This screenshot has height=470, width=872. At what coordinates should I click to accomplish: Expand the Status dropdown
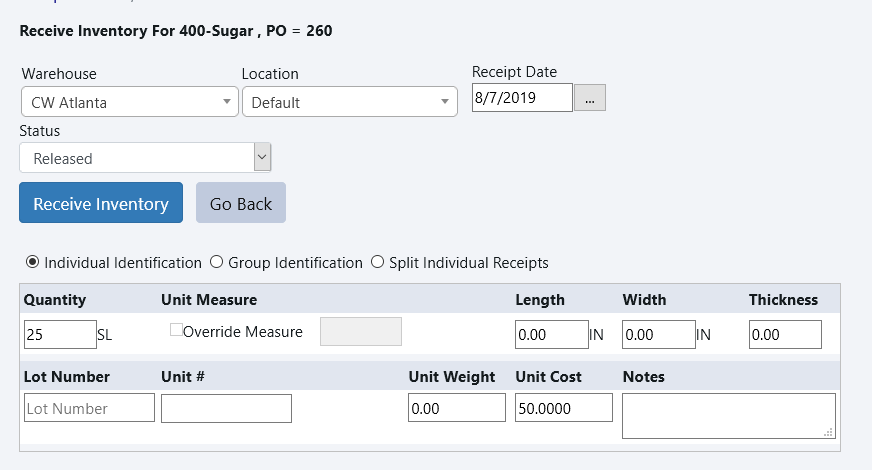[145, 158]
